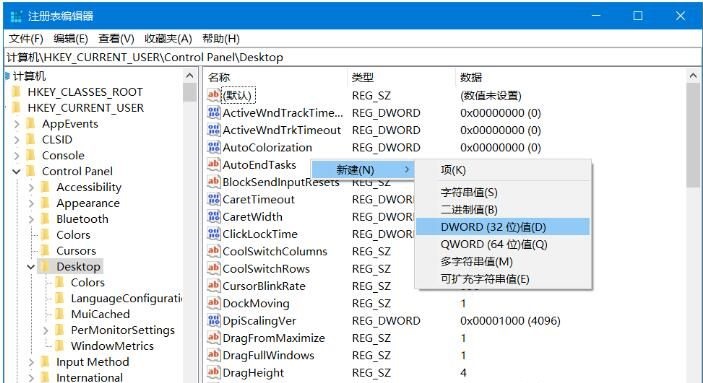This screenshot has width=703, height=383.
Task: Open the 查看(V) menu
Action: (x=117, y=39)
